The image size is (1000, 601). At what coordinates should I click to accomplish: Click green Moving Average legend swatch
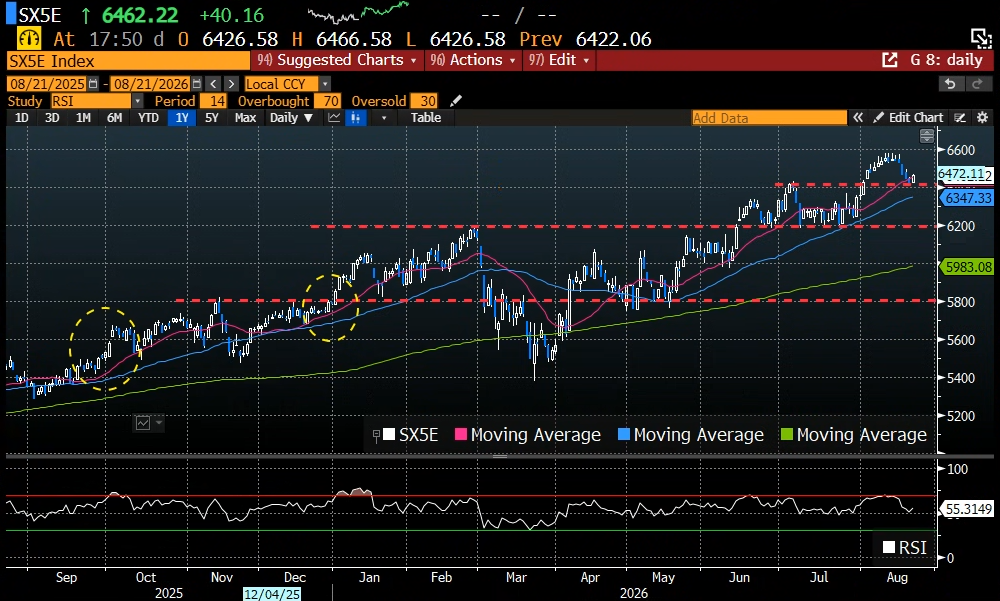click(787, 434)
